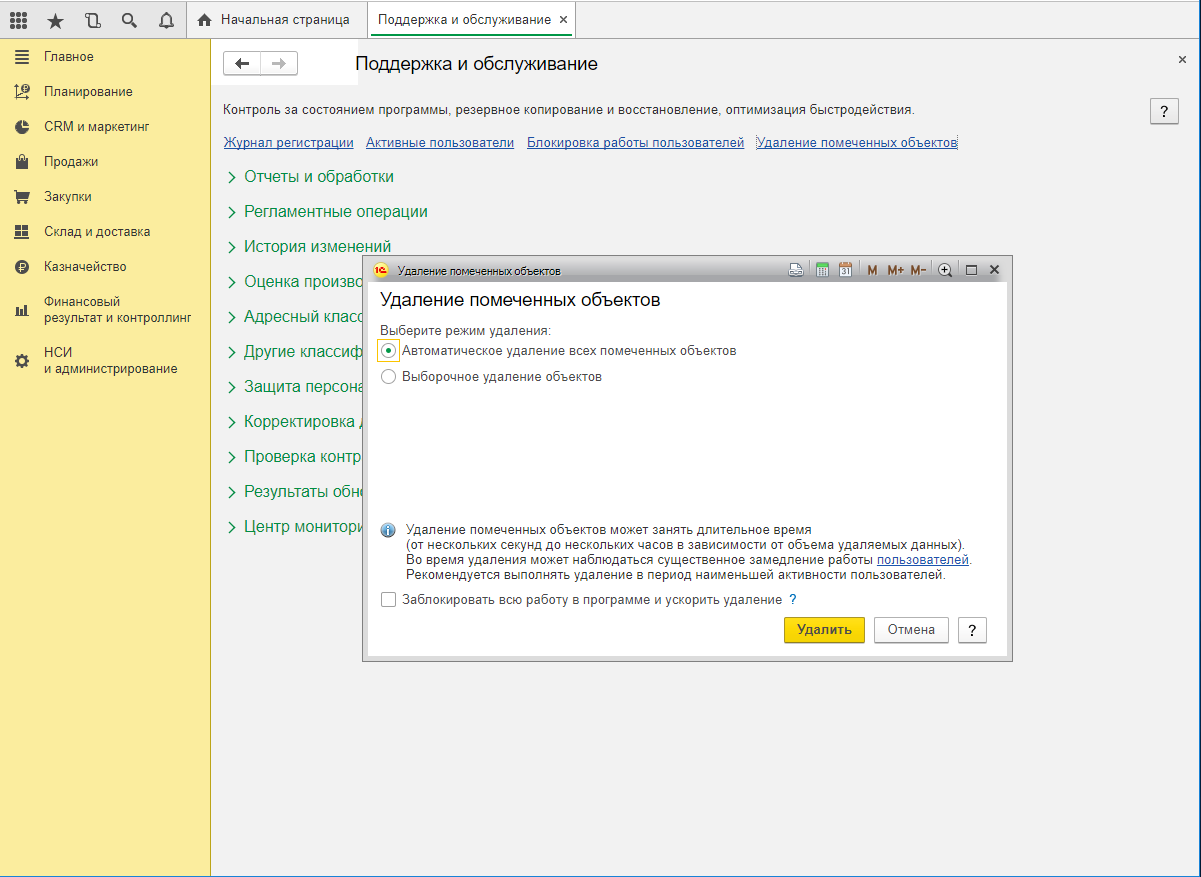Click the zoom magnifier icon in dialog title bar
The height and width of the screenshot is (877, 1201).
click(945, 270)
